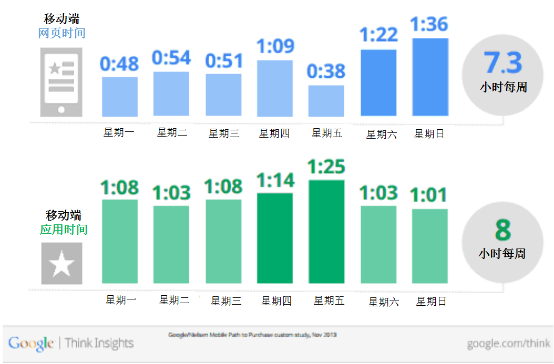Click the gray smartphone webpage icon
Screen dimensions: 554x364
point(61,82)
